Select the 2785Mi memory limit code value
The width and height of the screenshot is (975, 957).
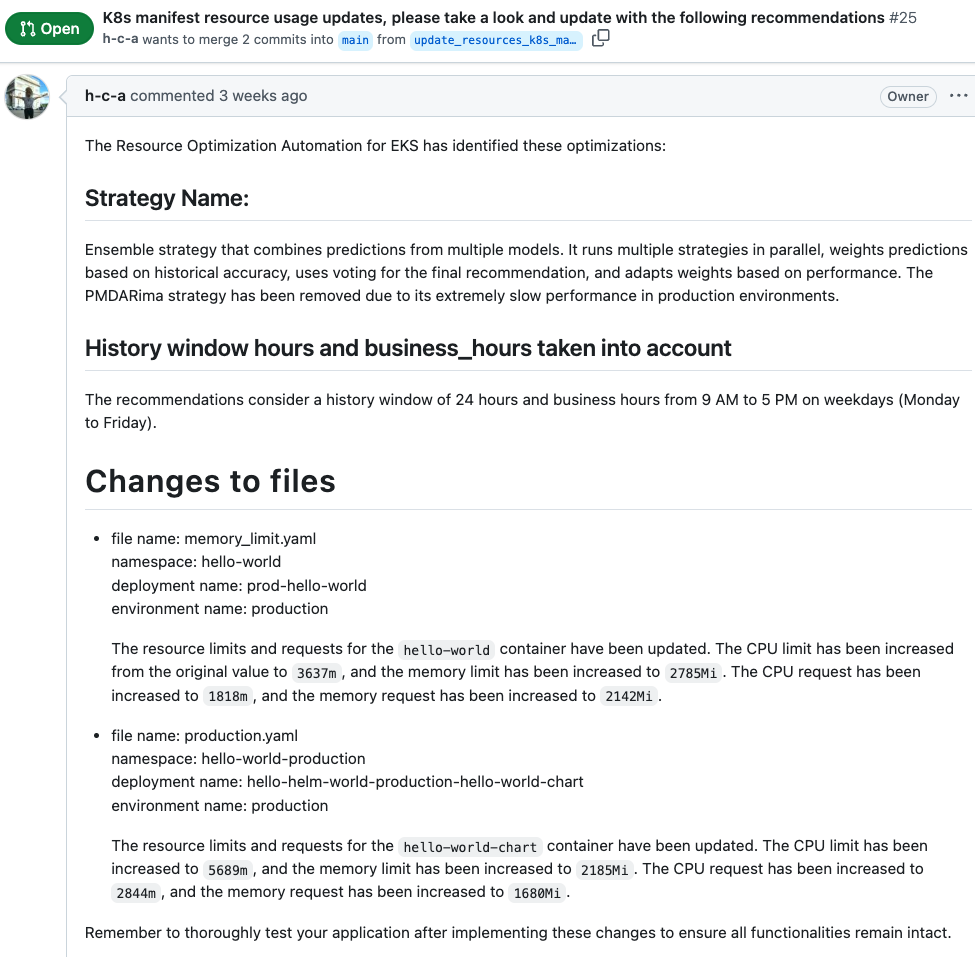tap(694, 672)
